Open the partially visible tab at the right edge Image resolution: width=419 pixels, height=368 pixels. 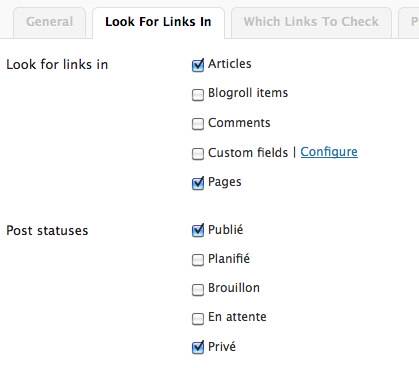click(x=409, y=22)
